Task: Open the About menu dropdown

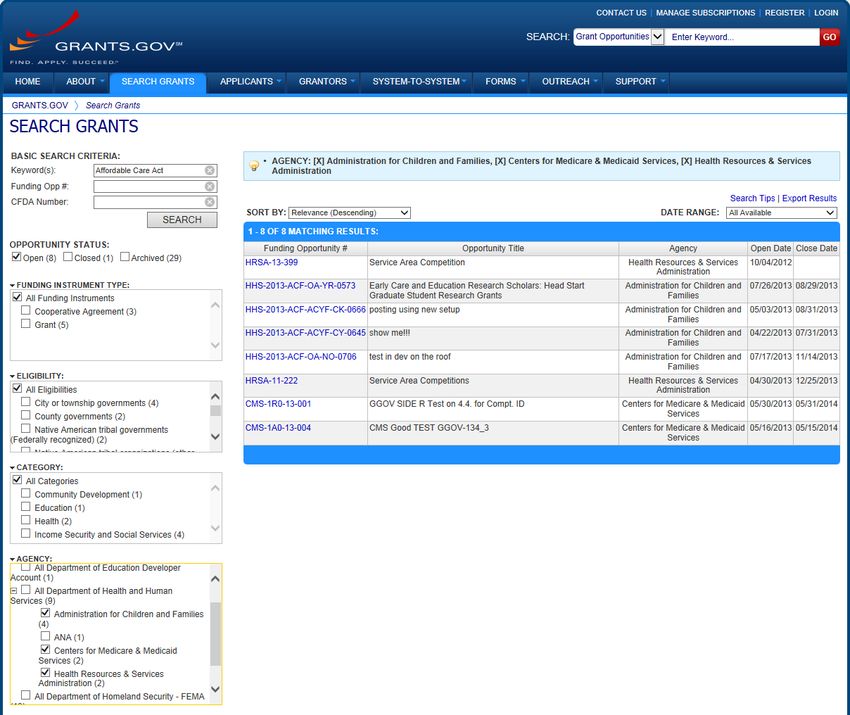Action: [x=84, y=82]
